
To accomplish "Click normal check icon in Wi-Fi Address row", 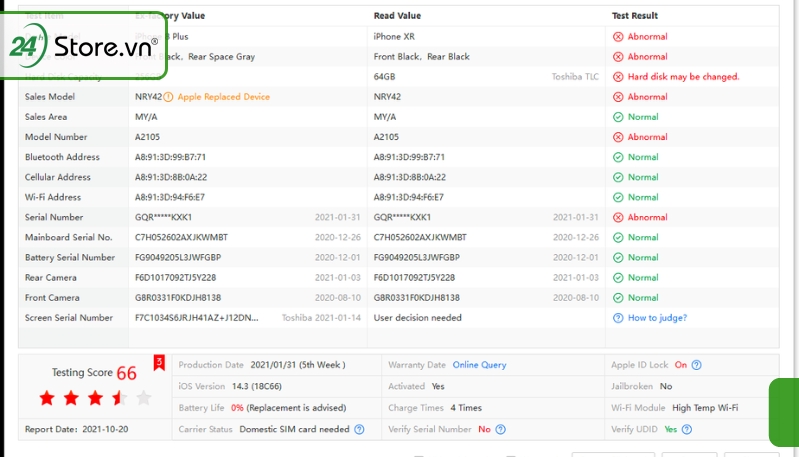I will click(618, 197).
